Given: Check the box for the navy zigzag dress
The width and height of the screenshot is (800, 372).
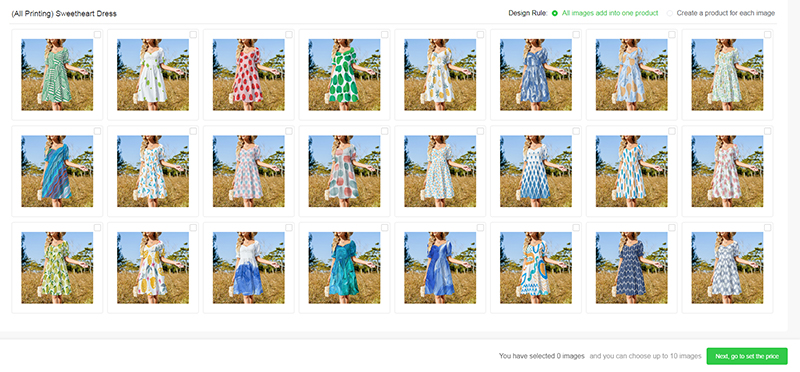Looking at the screenshot, I should (x=672, y=228).
